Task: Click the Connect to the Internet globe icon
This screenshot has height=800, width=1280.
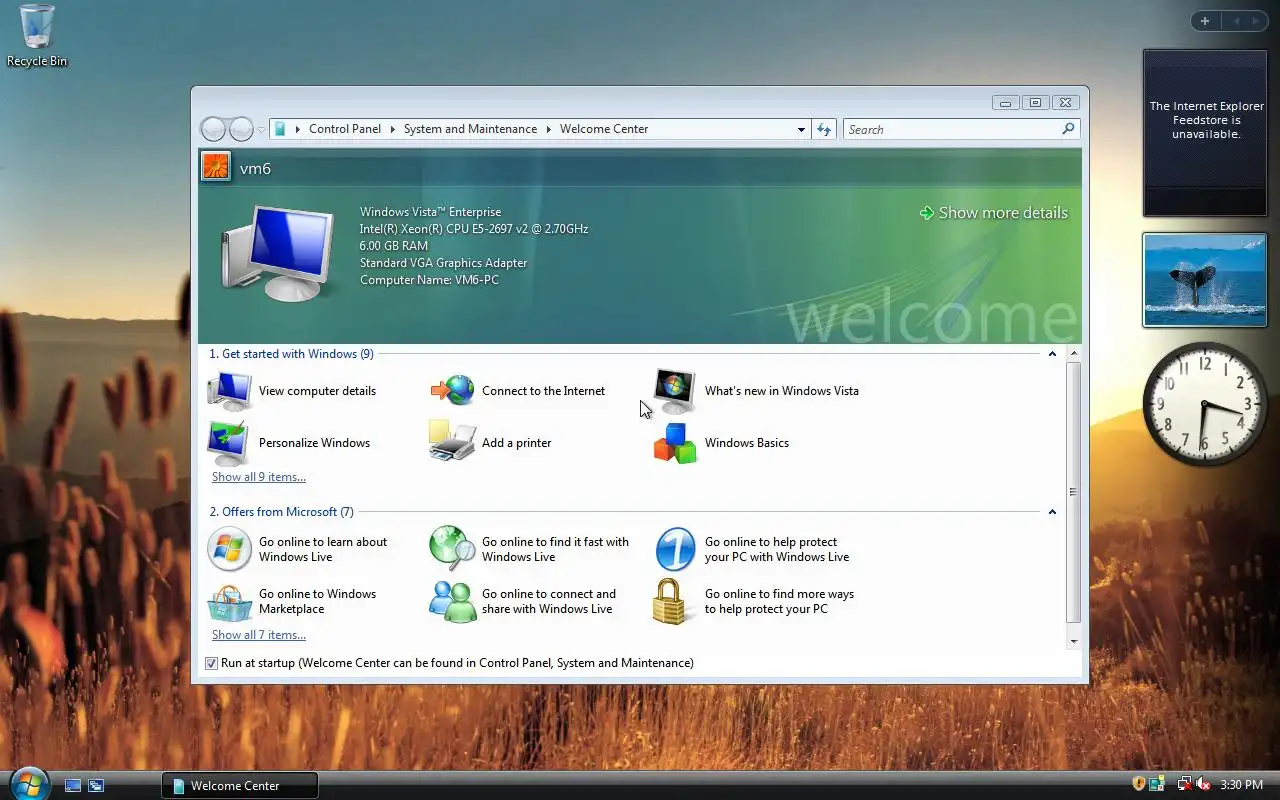Action: click(x=453, y=391)
